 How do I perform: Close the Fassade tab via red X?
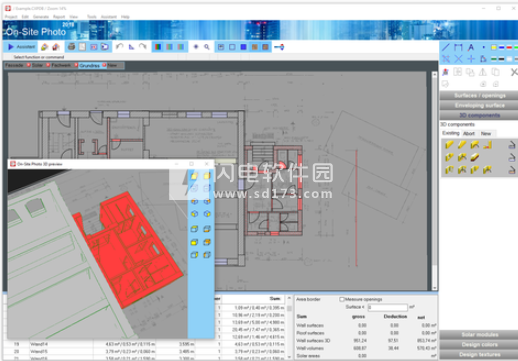coord(28,65)
